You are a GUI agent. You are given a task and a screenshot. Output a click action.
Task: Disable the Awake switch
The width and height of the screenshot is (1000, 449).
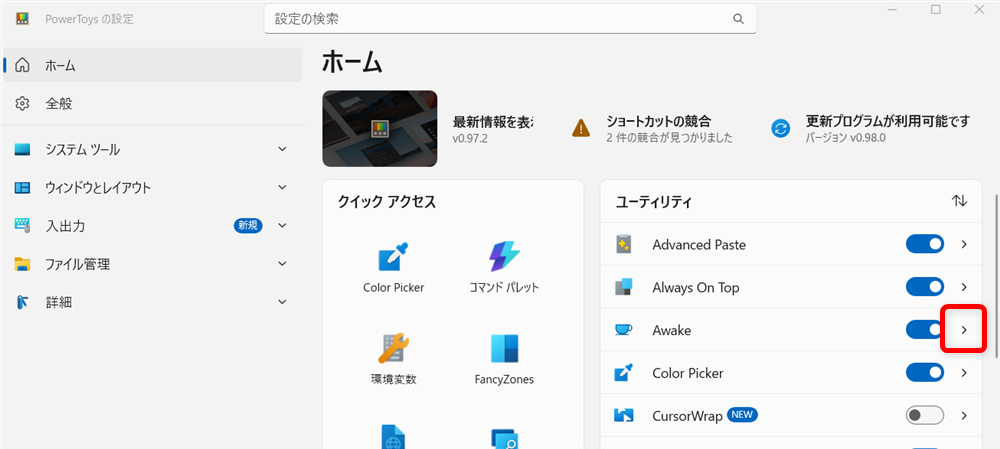tap(925, 330)
